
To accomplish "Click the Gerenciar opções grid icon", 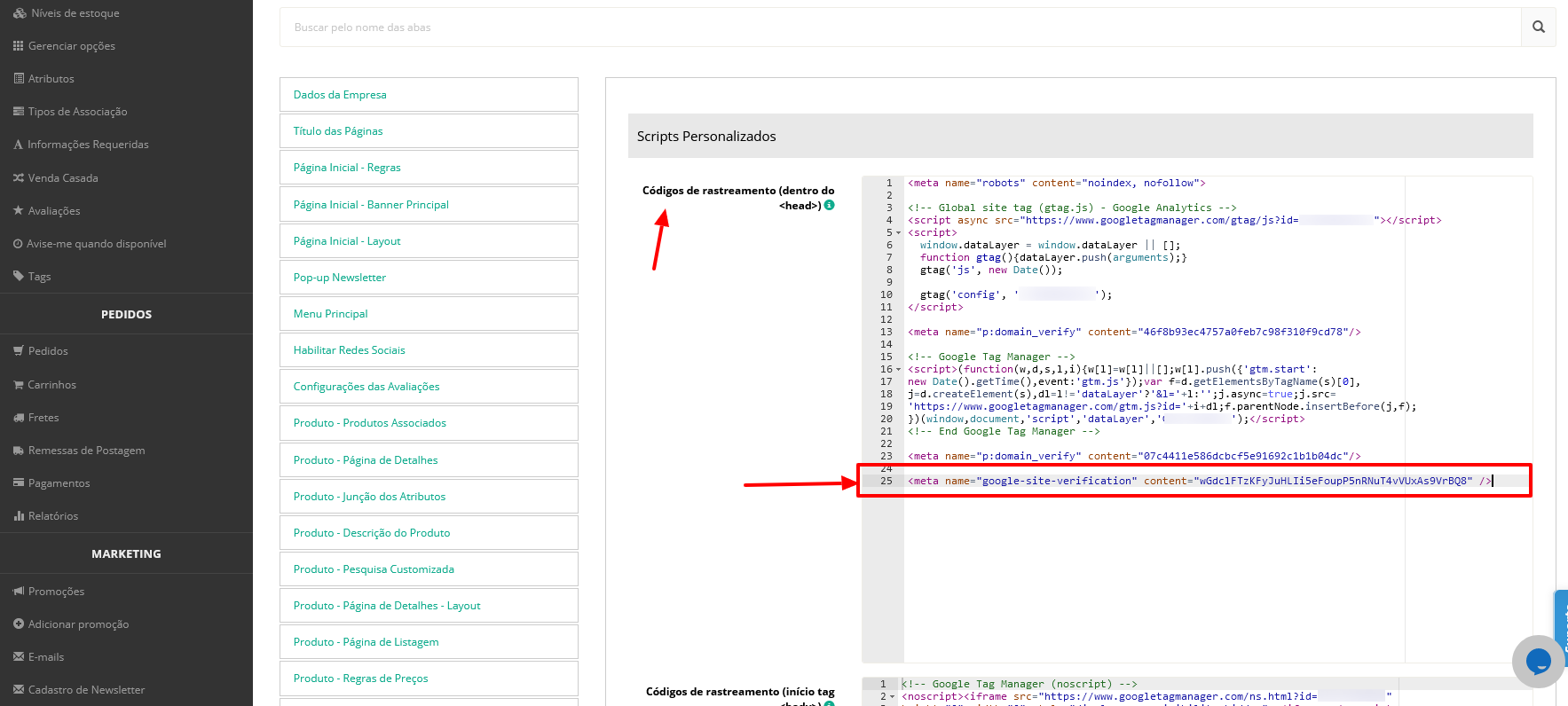I will tap(19, 46).
